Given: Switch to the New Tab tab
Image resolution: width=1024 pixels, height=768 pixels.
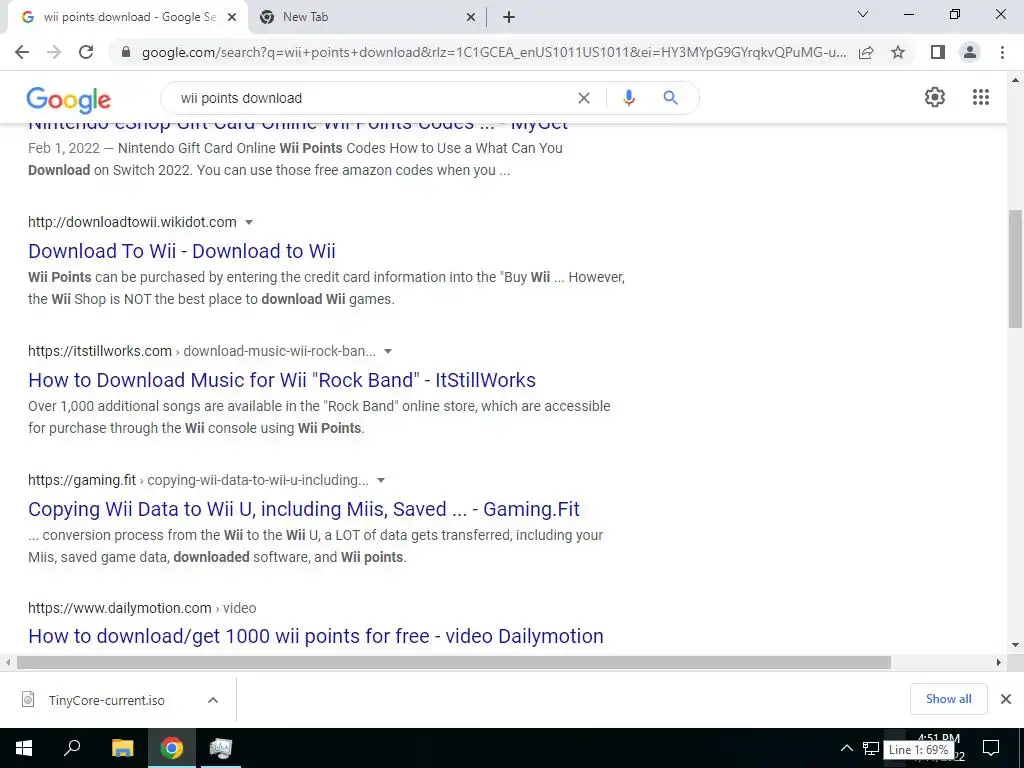Looking at the screenshot, I should coord(367,17).
